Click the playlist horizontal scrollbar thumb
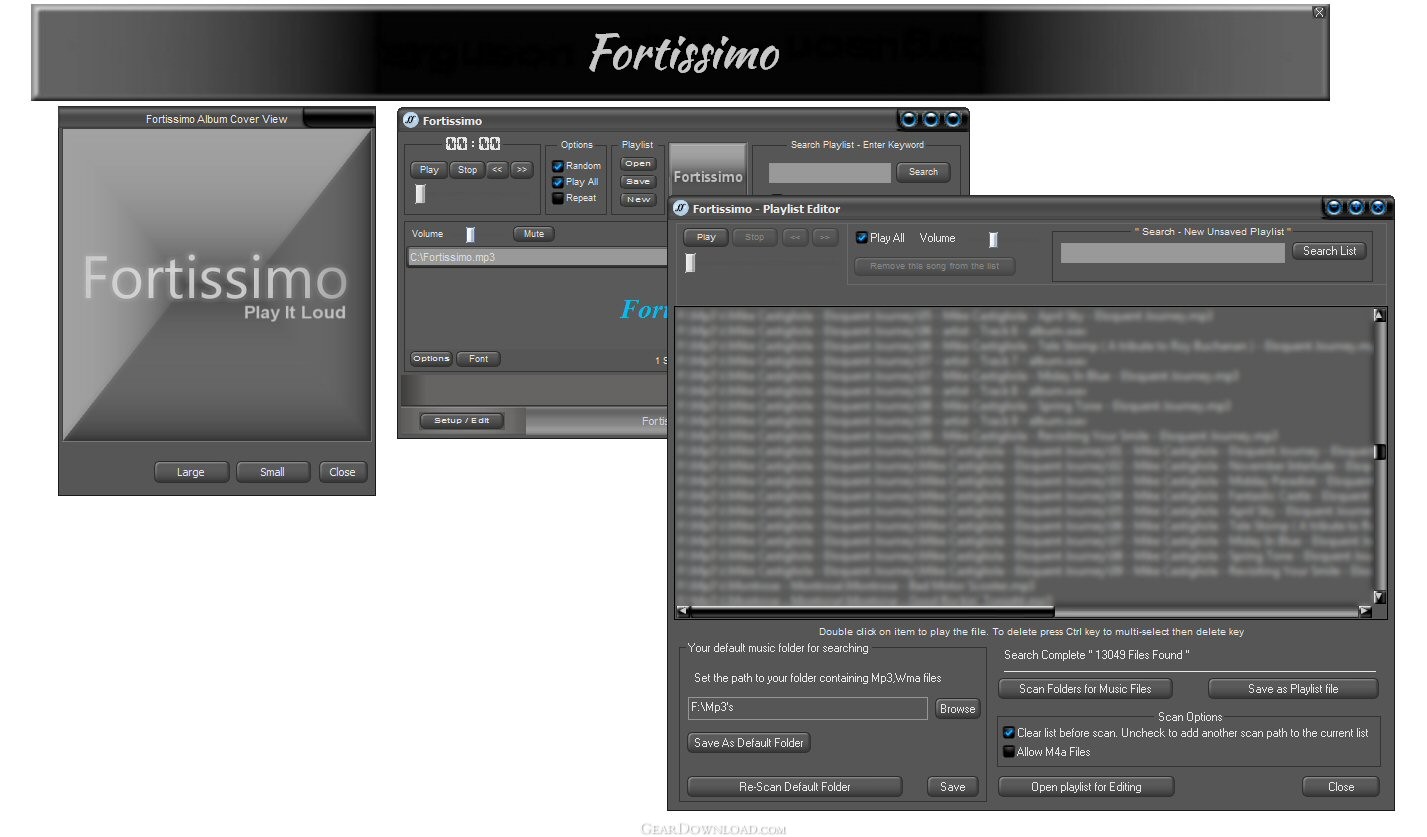The image size is (1427, 837). click(872, 611)
